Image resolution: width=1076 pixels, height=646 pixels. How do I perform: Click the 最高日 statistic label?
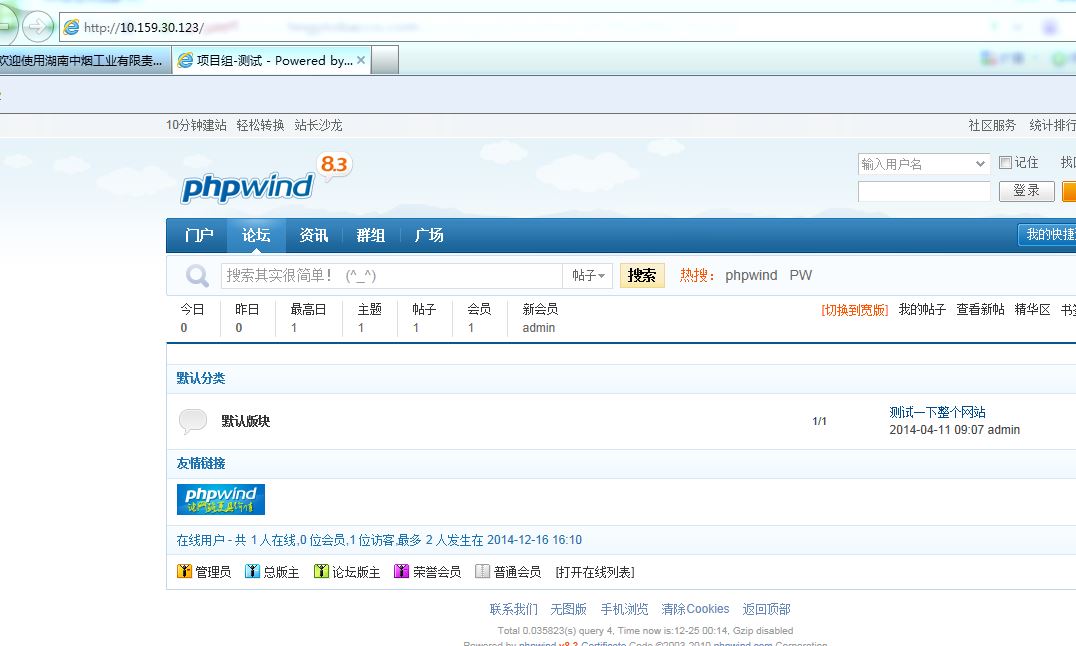pyautogui.click(x=308, y=310)
